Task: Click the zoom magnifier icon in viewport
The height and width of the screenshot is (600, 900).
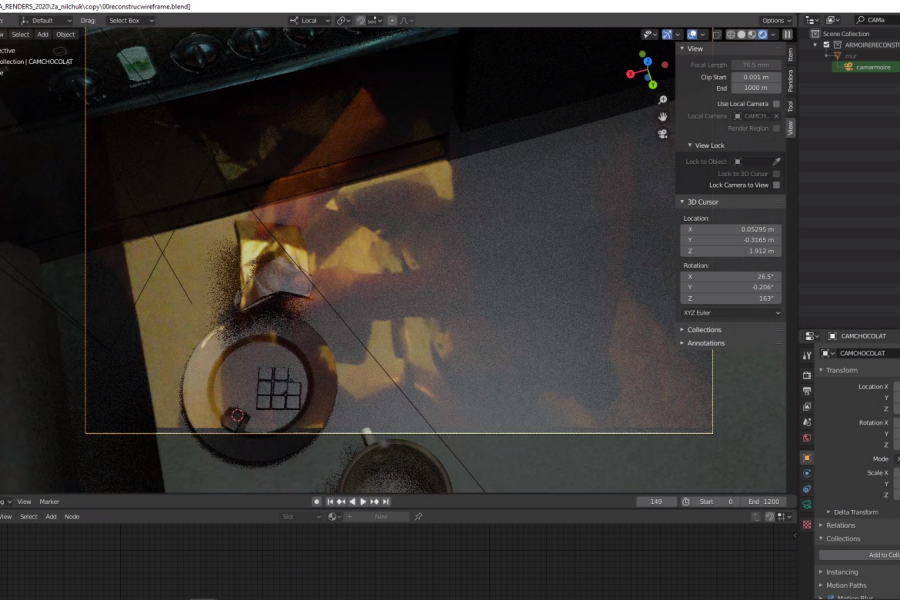Action: [662, 100]
